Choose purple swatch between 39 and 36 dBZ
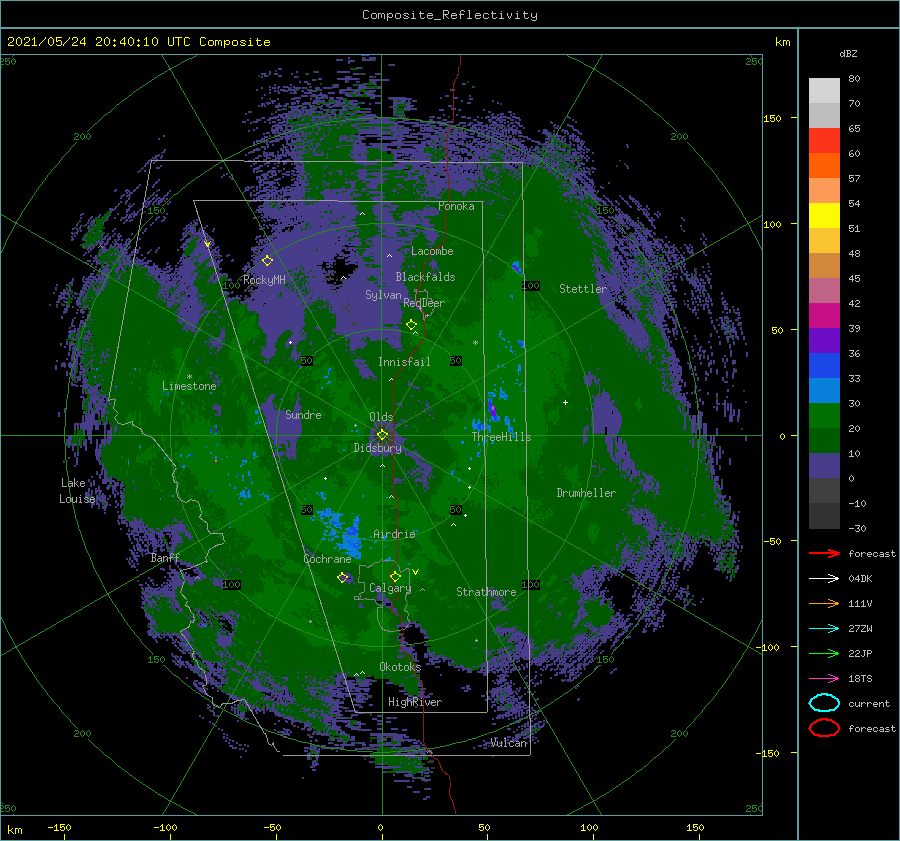This screenshot has height=841, width=900. (824, 341)
